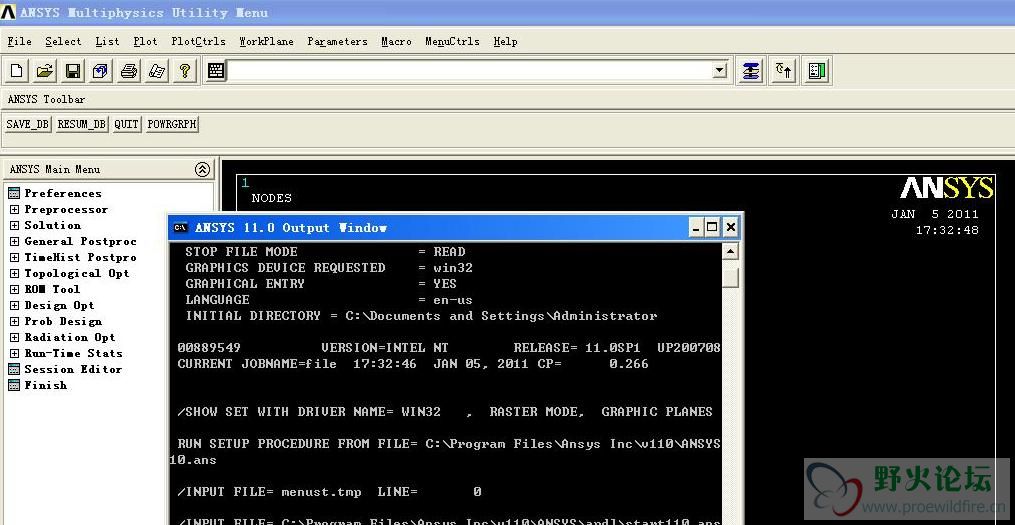Viewport: 1015px width, 525px height.
Task: Expand the Topological Opt node
Action: tap(14, 273)
